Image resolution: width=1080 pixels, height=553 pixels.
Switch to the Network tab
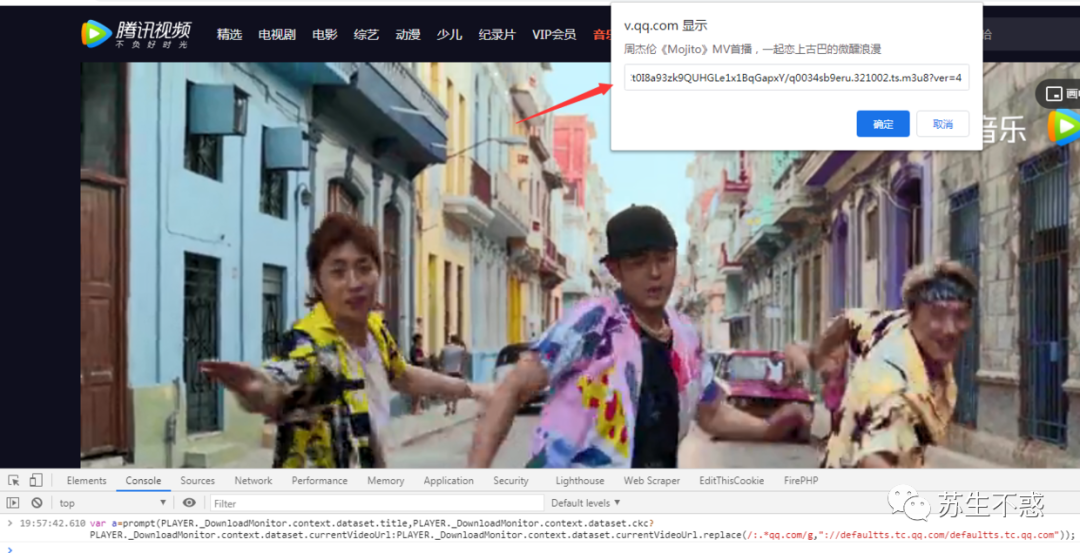click(x=253, y=481)
